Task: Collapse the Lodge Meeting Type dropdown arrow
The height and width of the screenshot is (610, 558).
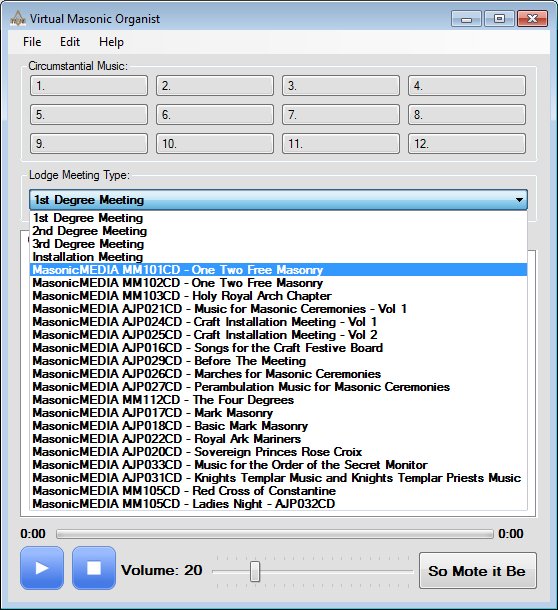Action: [519, 200]
